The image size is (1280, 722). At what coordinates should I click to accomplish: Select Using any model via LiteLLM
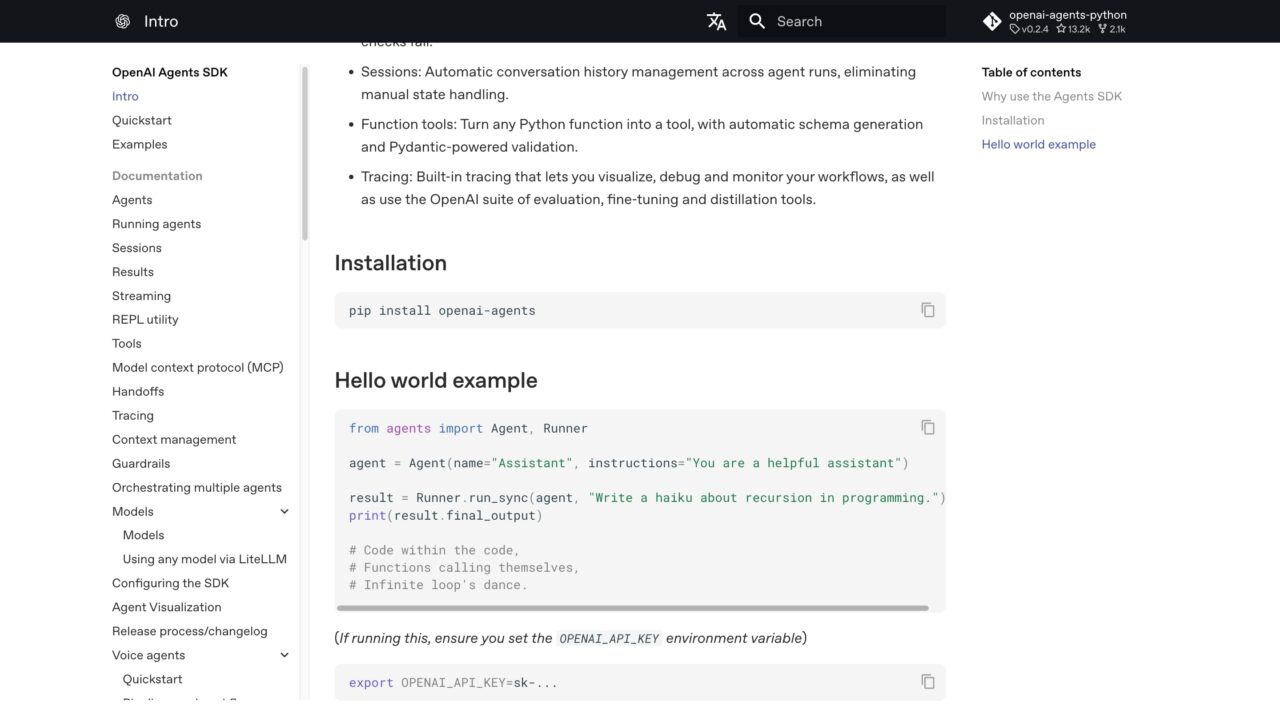pos(204,559)
